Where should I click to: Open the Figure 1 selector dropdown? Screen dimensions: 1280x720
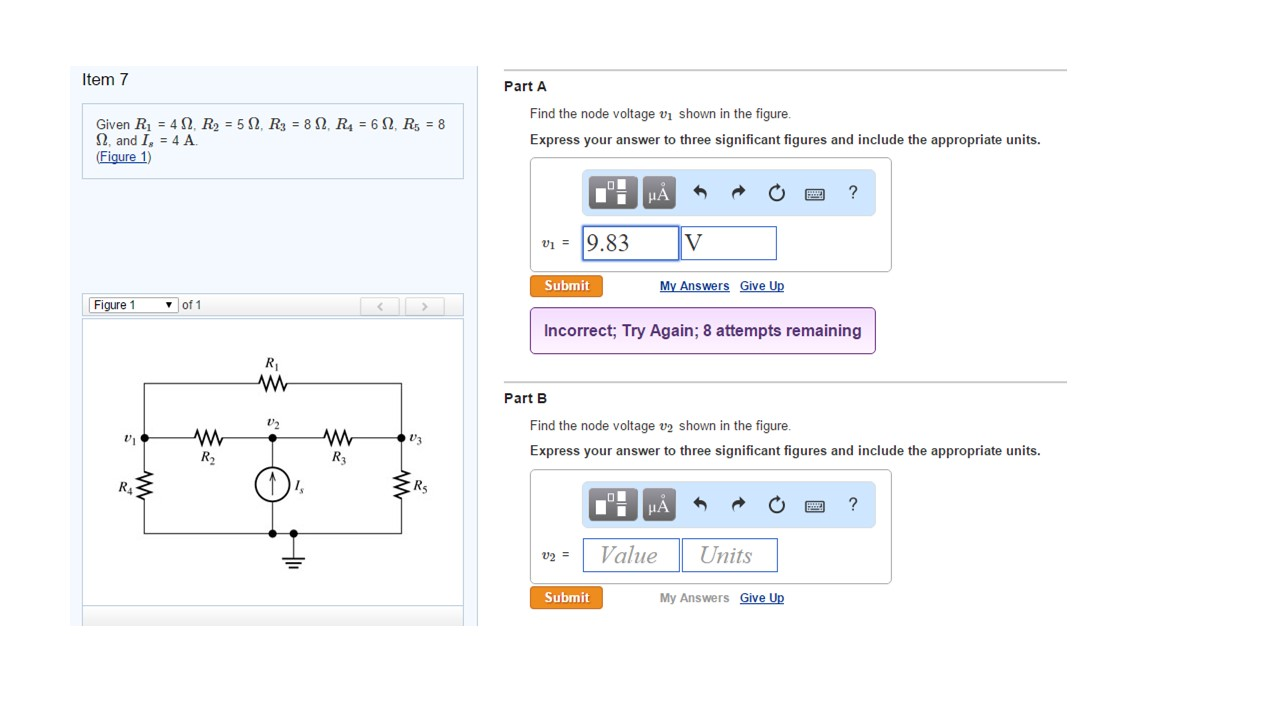click(132, 305)
